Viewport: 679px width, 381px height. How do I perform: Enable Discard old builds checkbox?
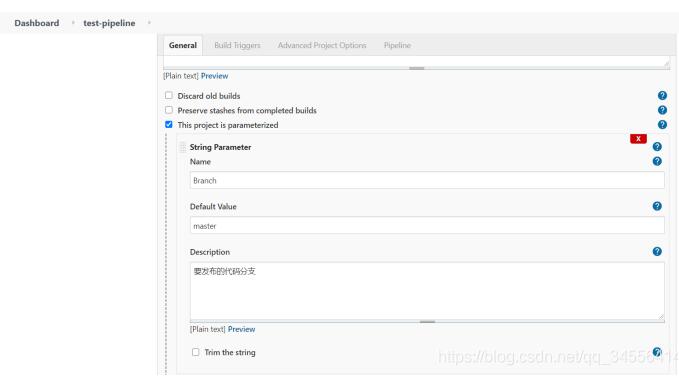pos(168,95)
